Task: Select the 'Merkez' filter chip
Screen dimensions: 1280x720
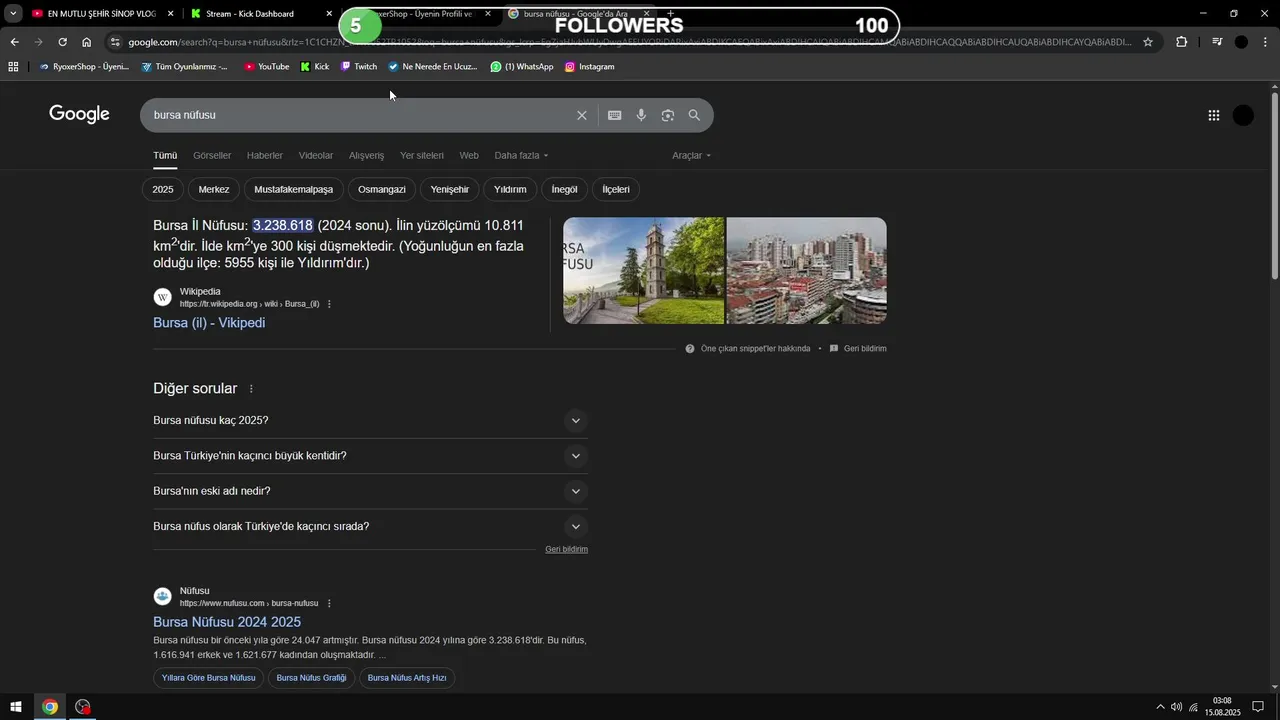Action: 214,189
